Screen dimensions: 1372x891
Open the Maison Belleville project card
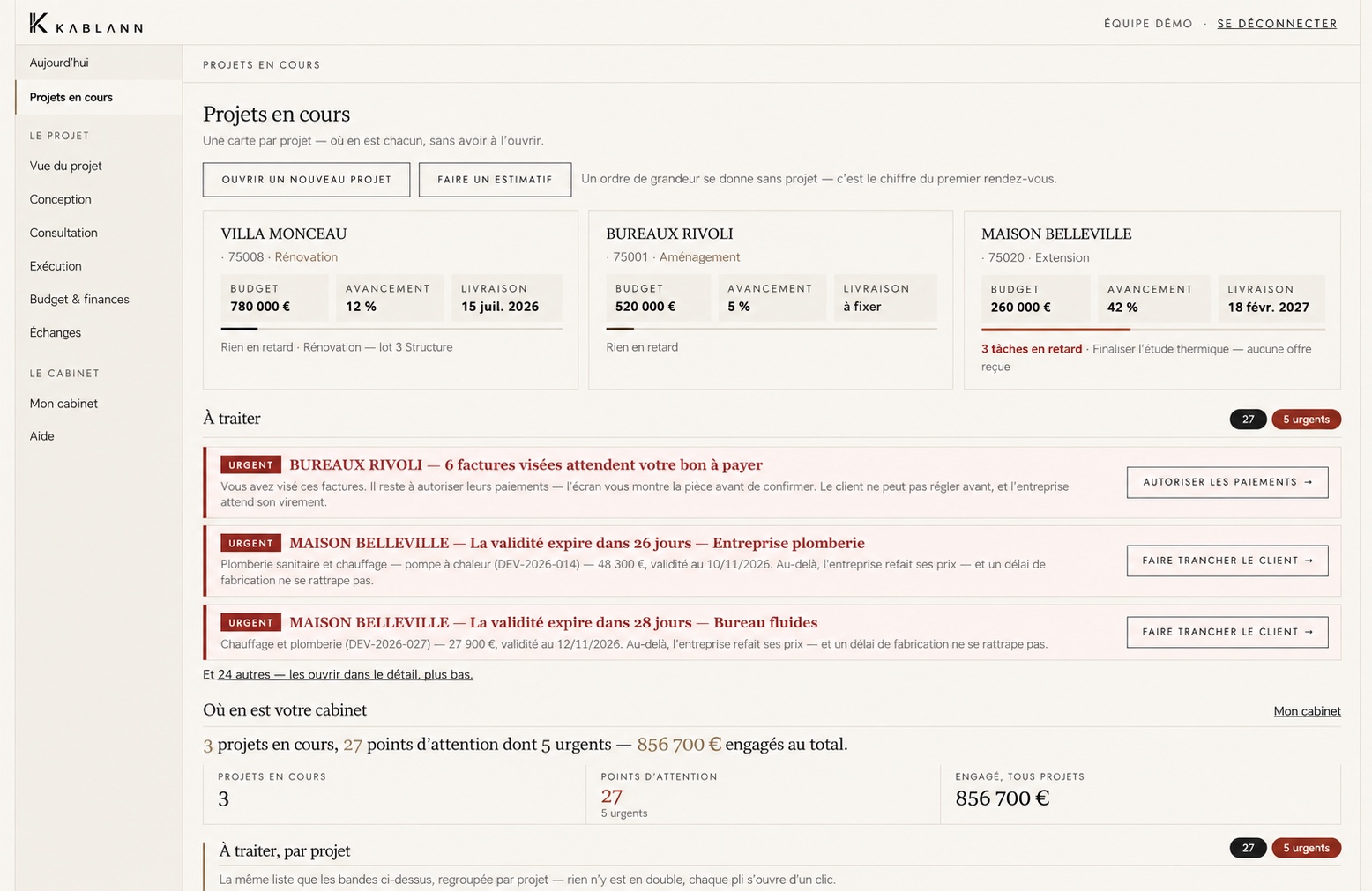1152,300
